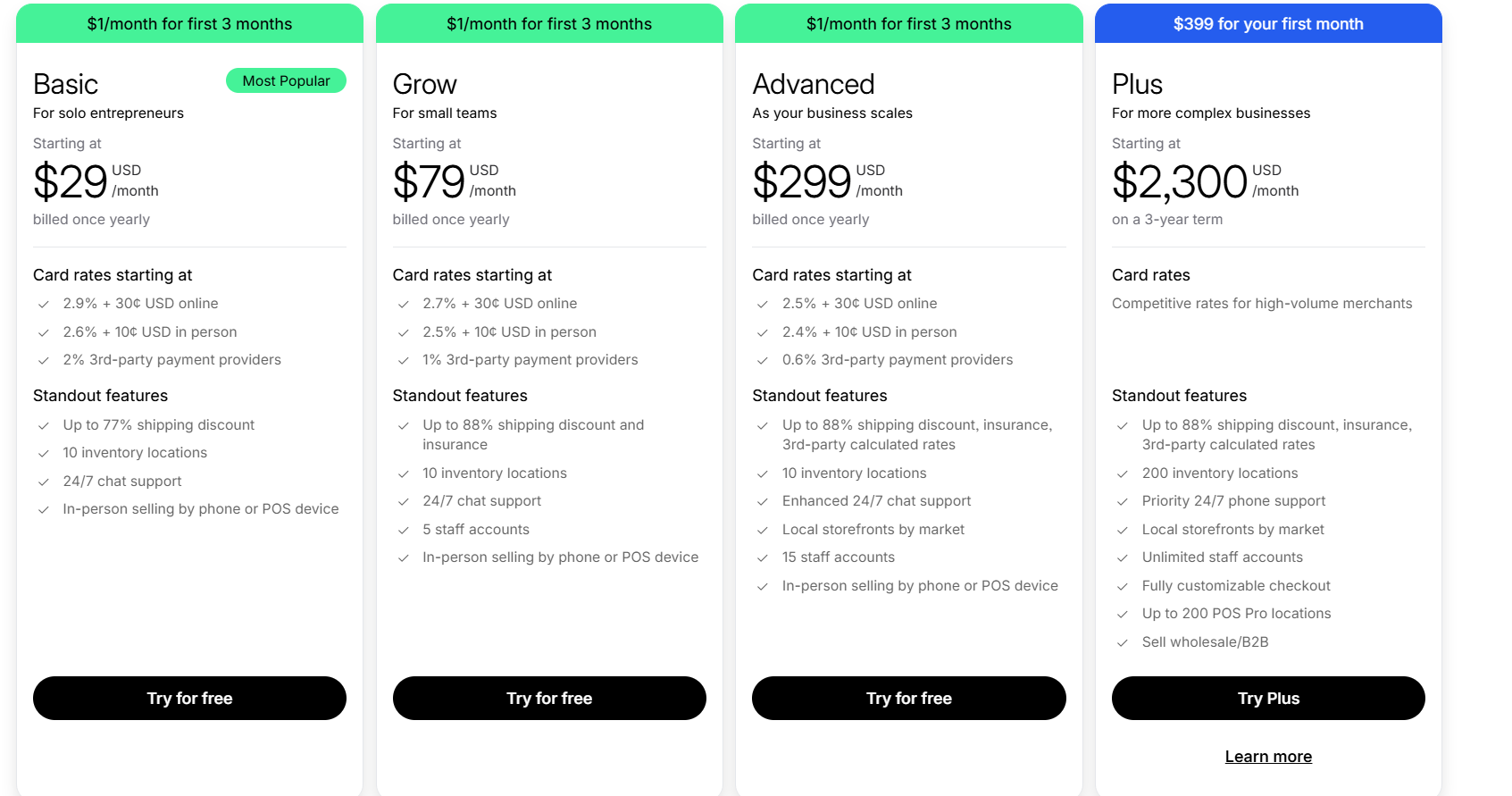Click the Grow plan's Try for free button
The image size is (1512, 796).
549,698
